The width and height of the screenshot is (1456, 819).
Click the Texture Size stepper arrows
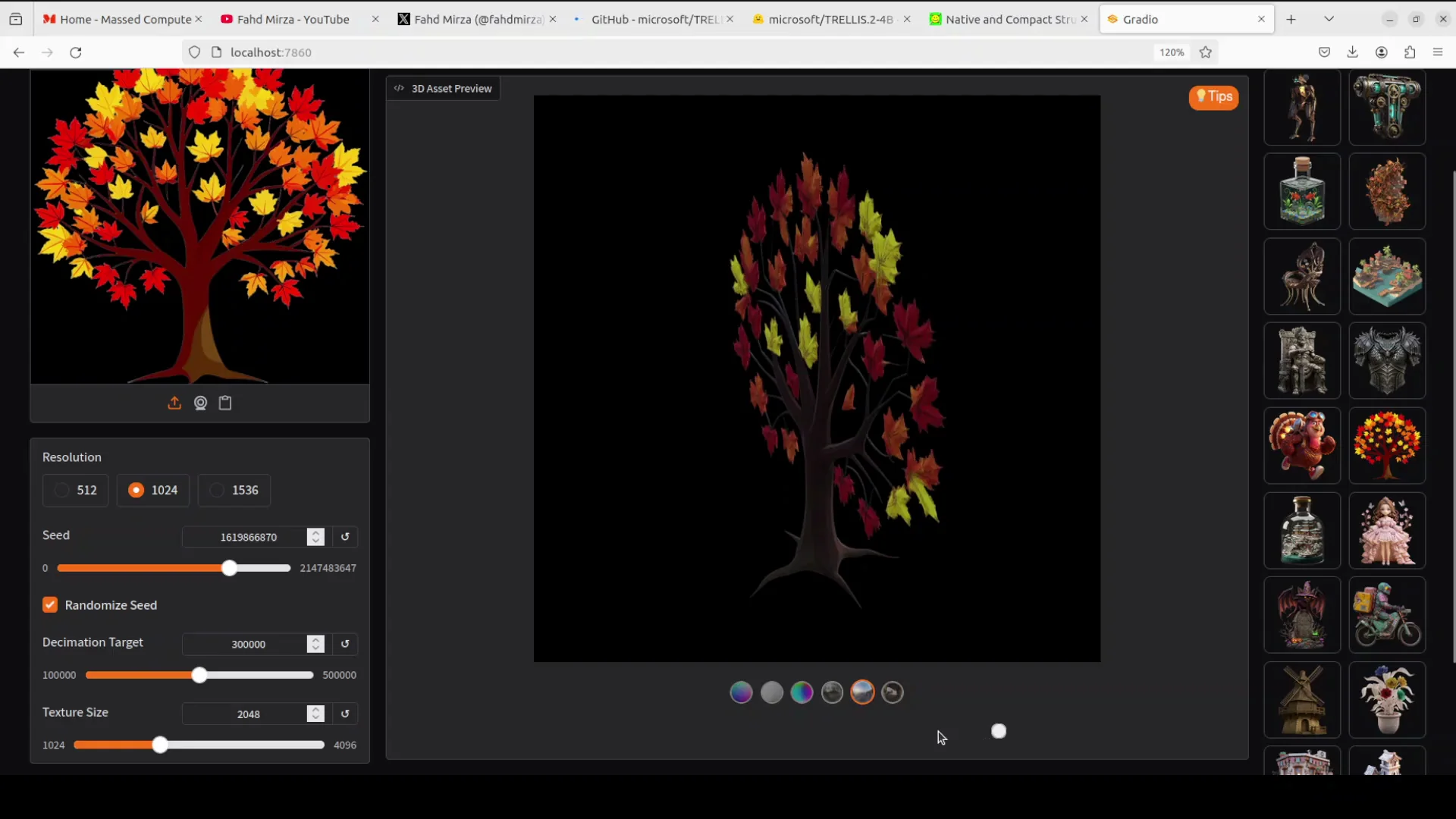click(x=315, y=714)
